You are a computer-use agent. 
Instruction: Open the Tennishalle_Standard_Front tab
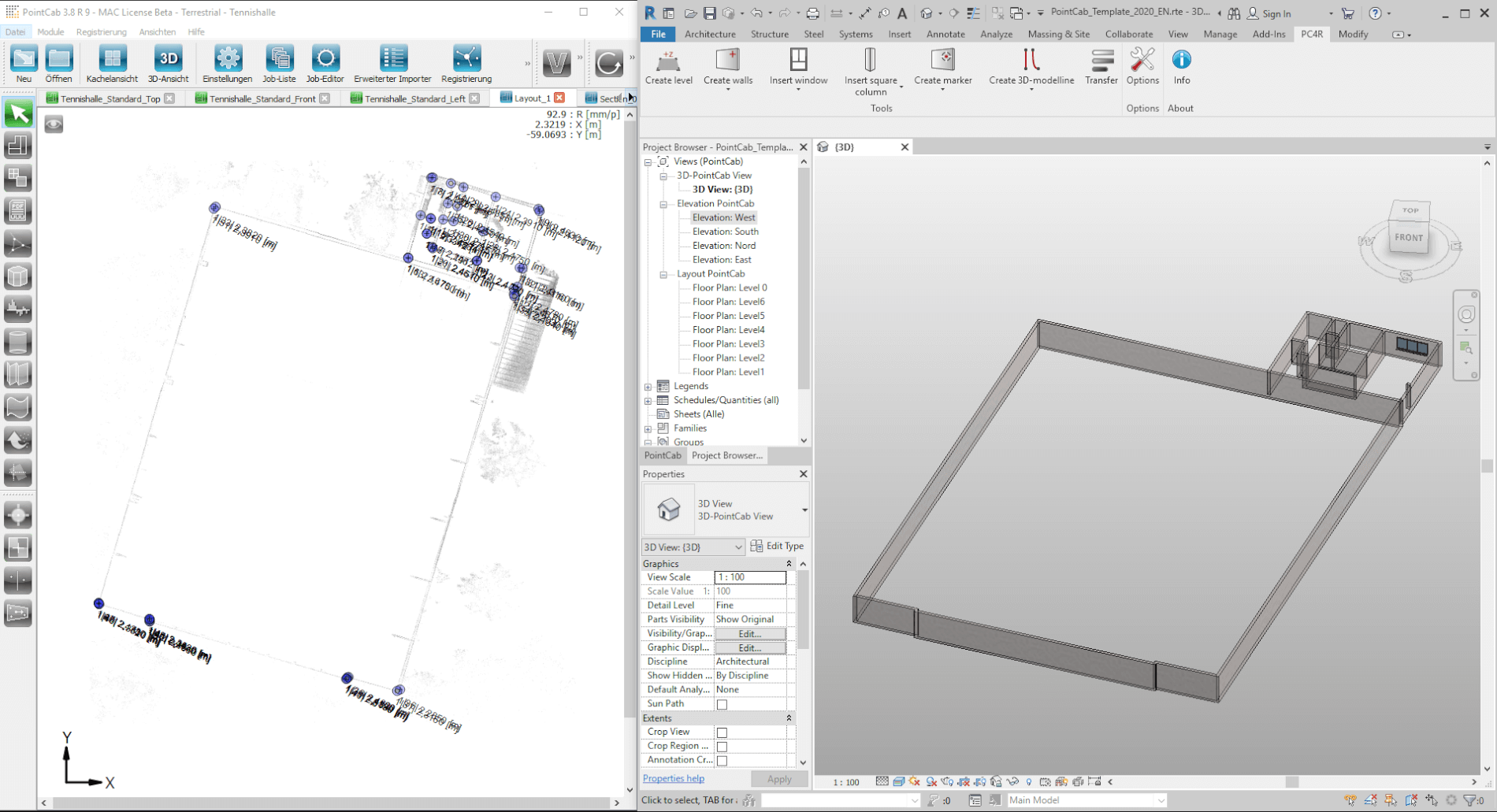coord(262,98)
